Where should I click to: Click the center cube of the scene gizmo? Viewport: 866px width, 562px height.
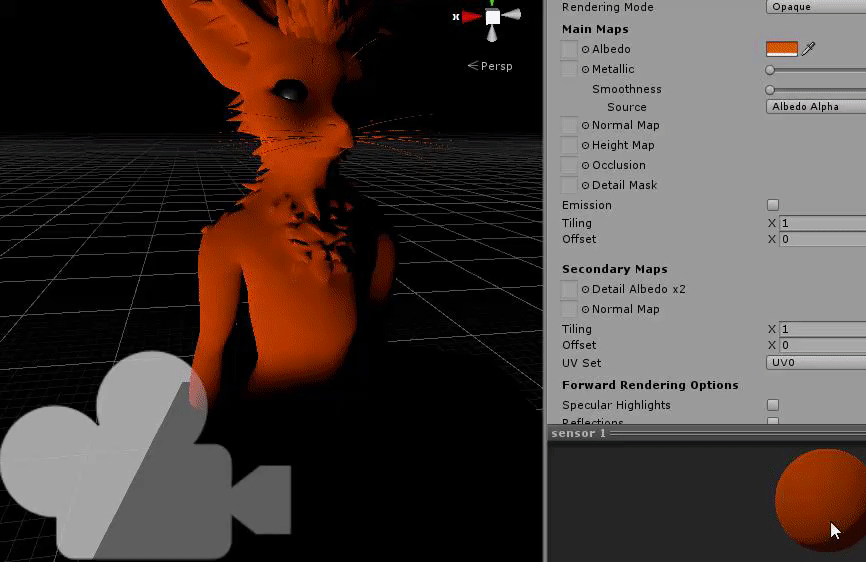(x=493, y=17)
